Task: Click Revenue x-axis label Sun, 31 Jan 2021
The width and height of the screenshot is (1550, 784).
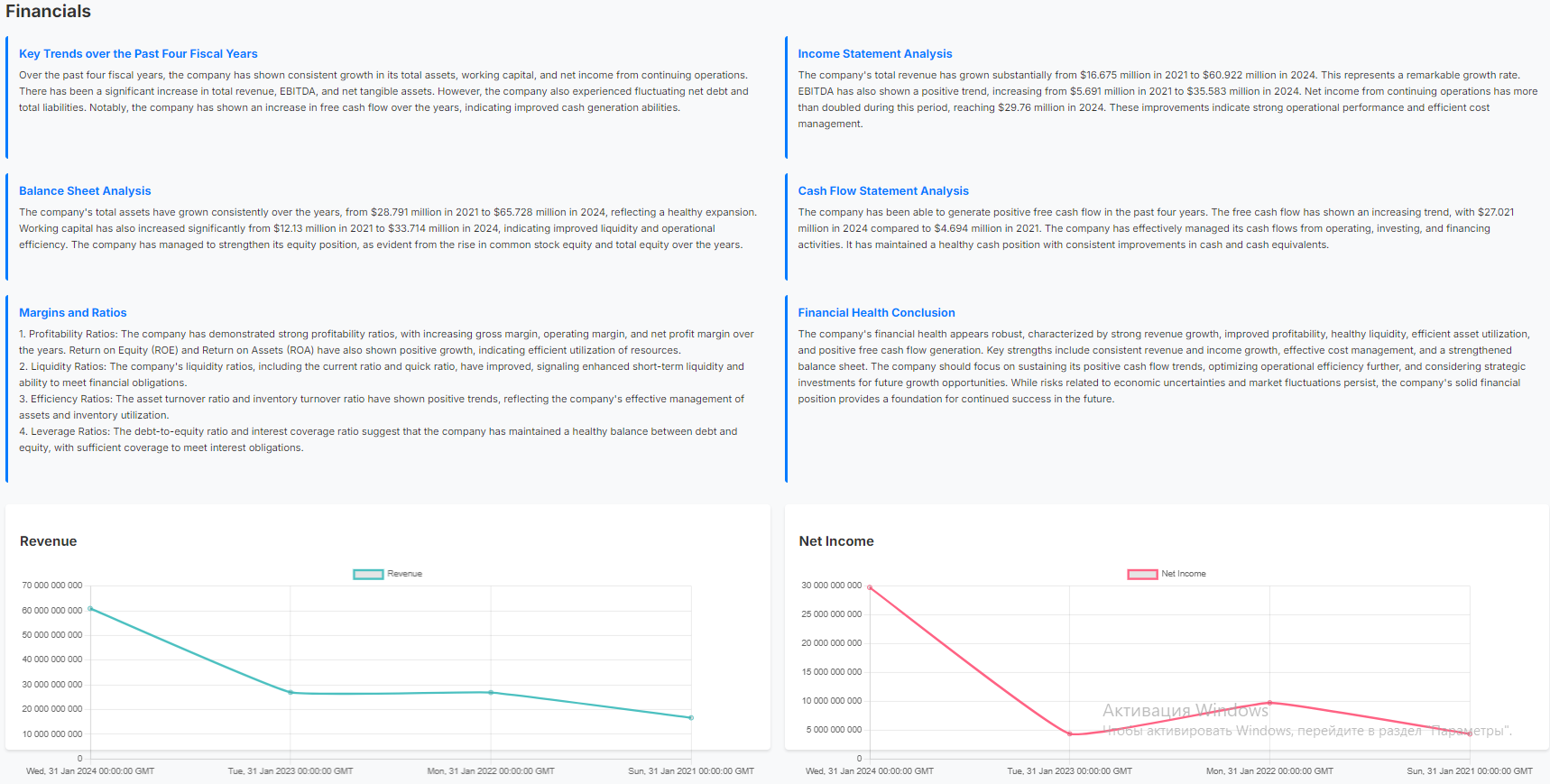Action: pos(691,771)
